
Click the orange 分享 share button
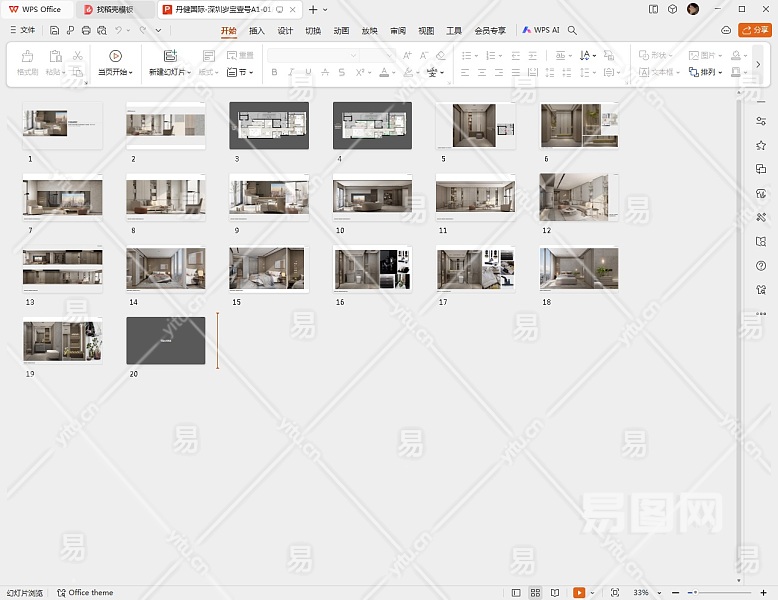(x=754, y=31)
